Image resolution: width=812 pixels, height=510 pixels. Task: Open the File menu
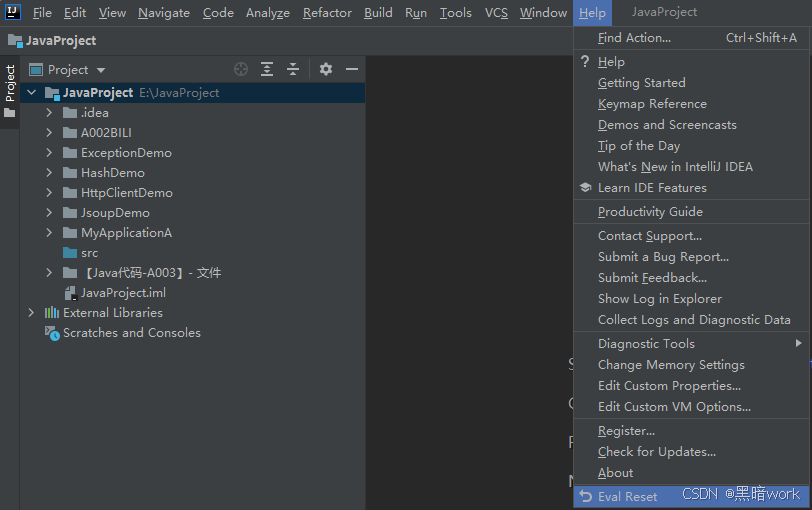coord(42,12)
